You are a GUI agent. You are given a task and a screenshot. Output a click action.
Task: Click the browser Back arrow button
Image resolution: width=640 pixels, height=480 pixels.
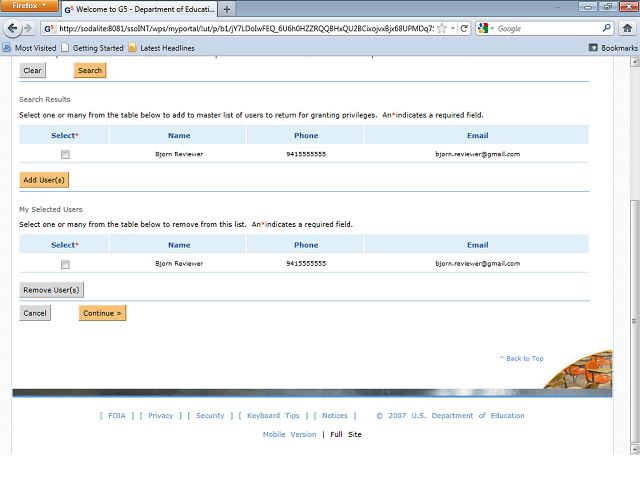pos(12,28)
